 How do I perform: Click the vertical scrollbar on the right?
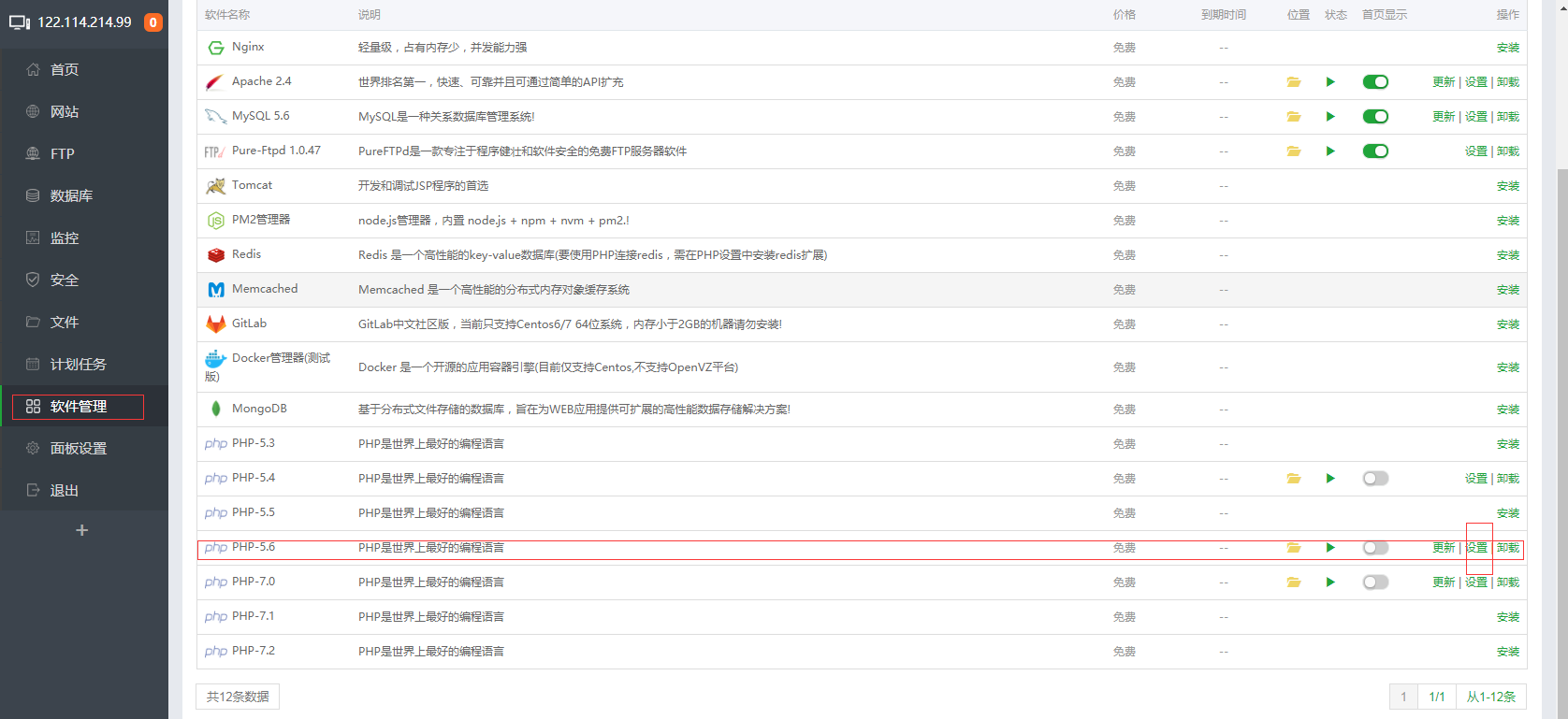tap(1561, 374)
